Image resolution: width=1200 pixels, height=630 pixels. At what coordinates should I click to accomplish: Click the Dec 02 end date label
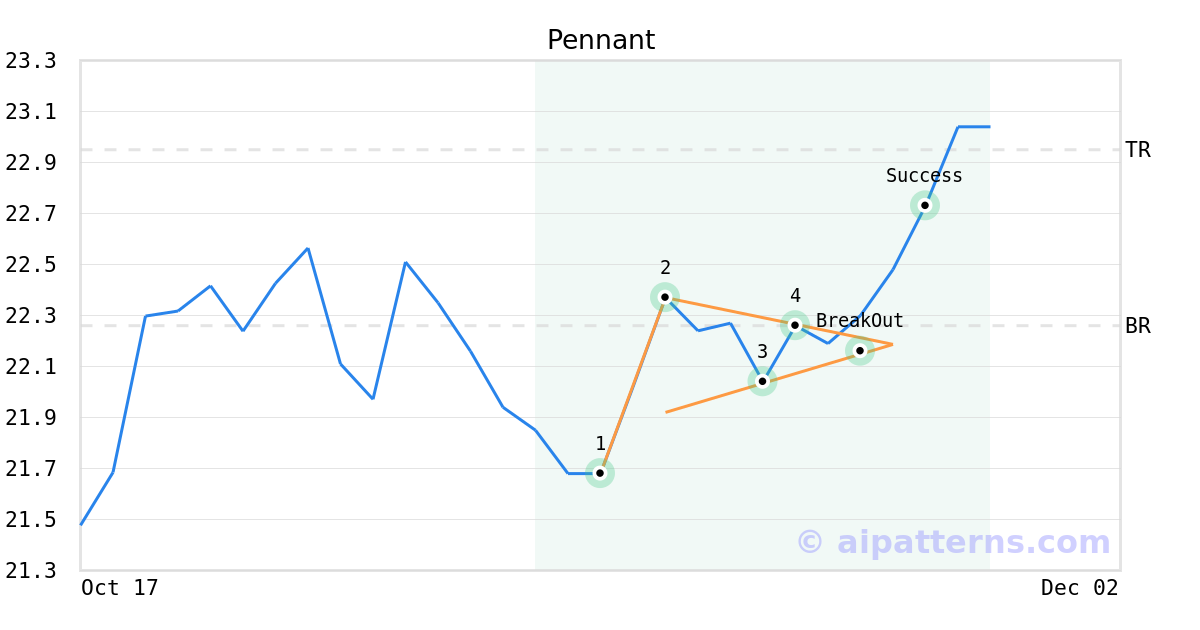click(x=1079, y=588)
